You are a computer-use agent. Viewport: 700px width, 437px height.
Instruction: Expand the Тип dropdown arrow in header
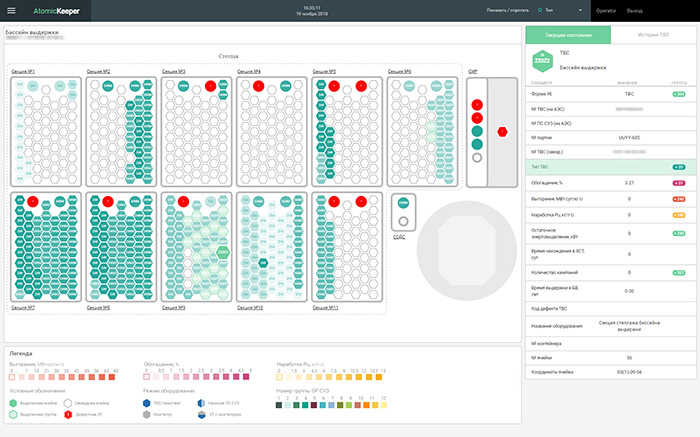click(x=580, y=11)
